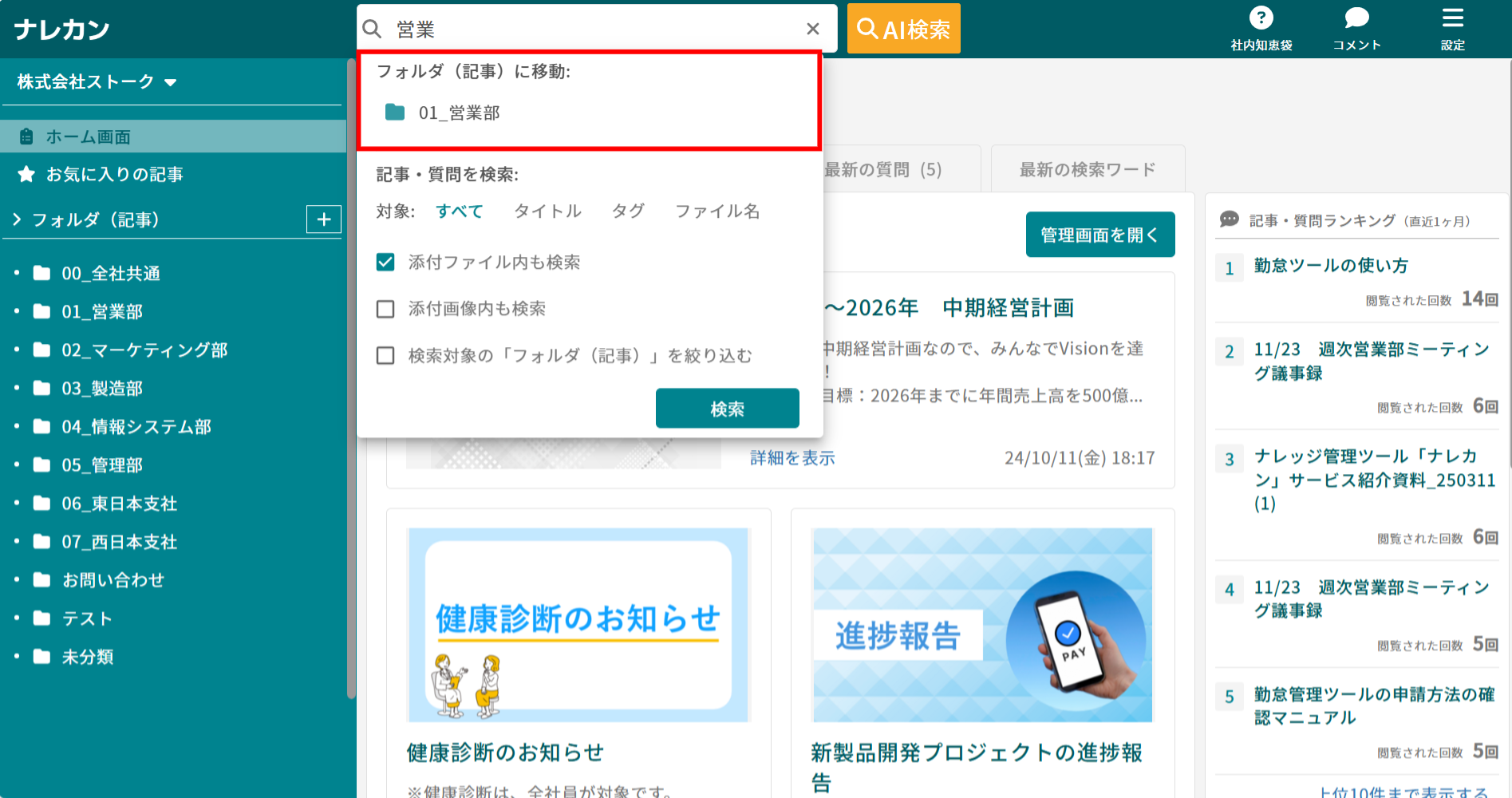Clear the search with the X icon
1512x798 pixels.
click(x=812, y=28)
